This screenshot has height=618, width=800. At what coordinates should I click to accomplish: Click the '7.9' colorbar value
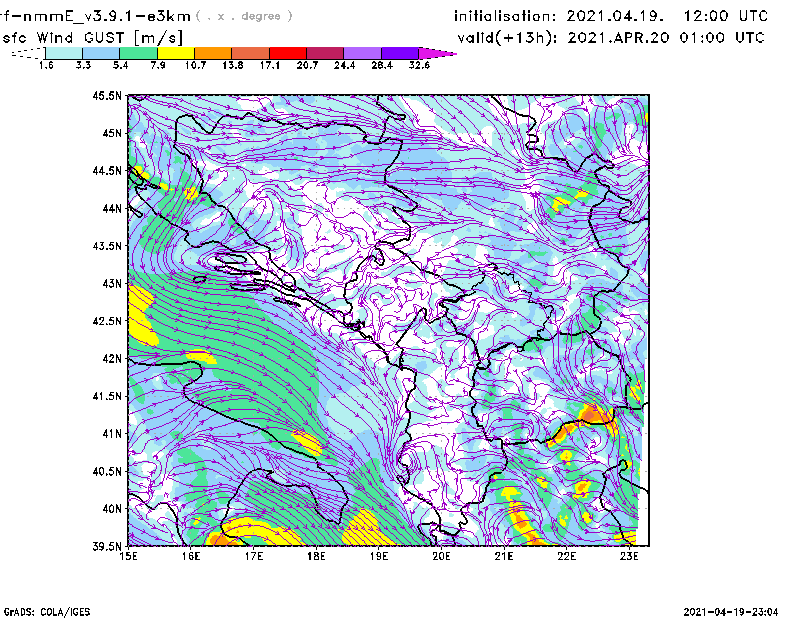pyautogui.click(x=158, y=65)
